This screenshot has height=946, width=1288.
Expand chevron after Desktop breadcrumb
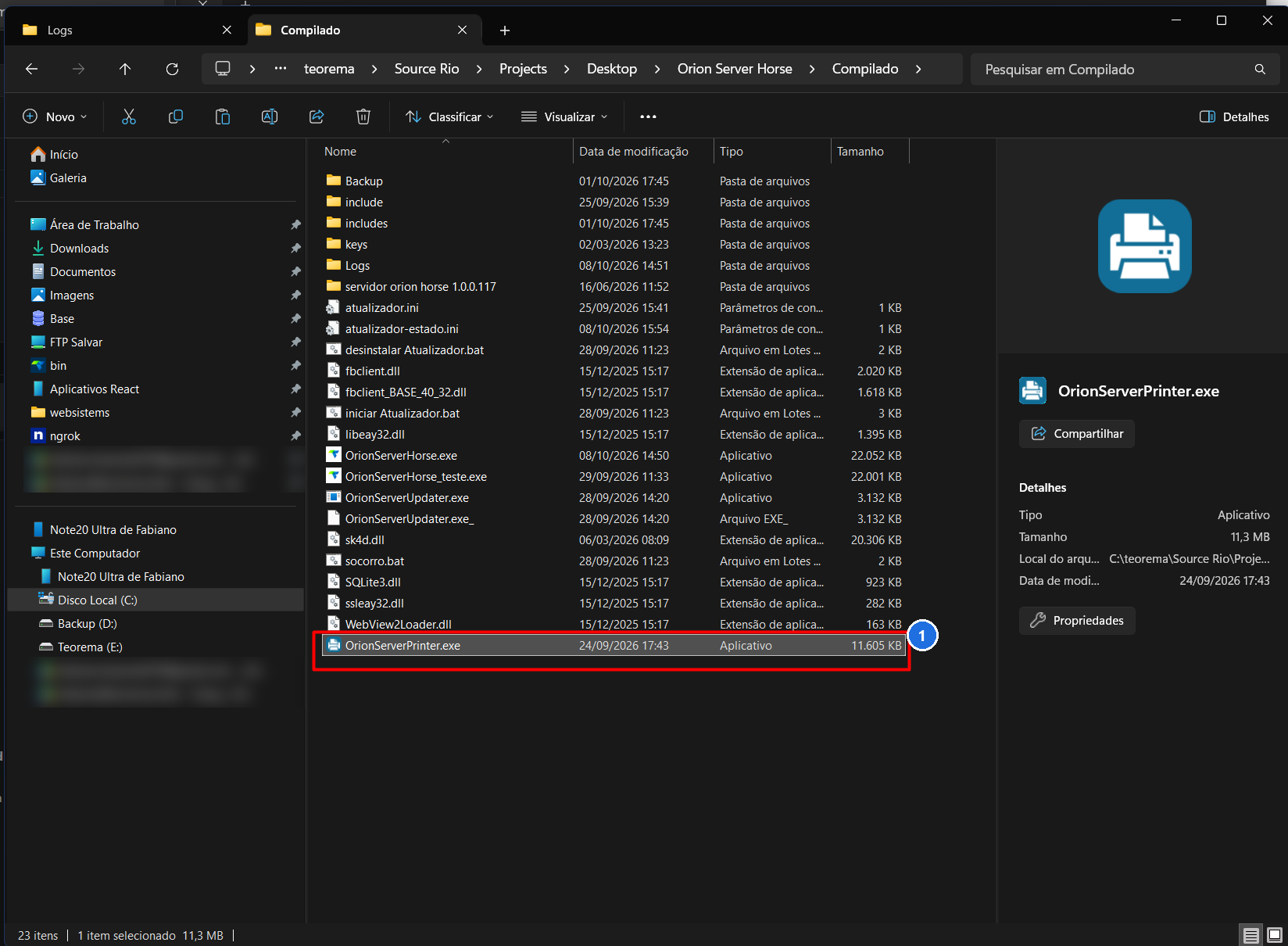pos(657,69)
